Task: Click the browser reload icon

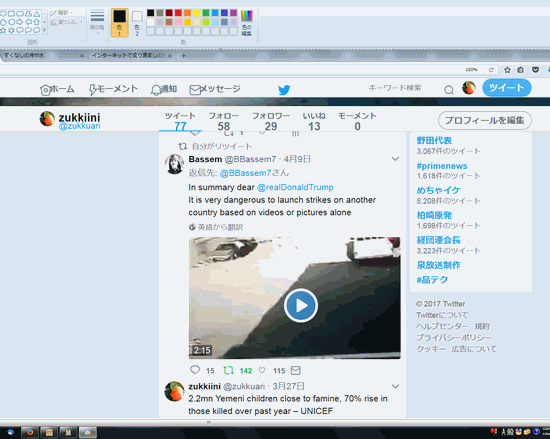Action: 491,70
